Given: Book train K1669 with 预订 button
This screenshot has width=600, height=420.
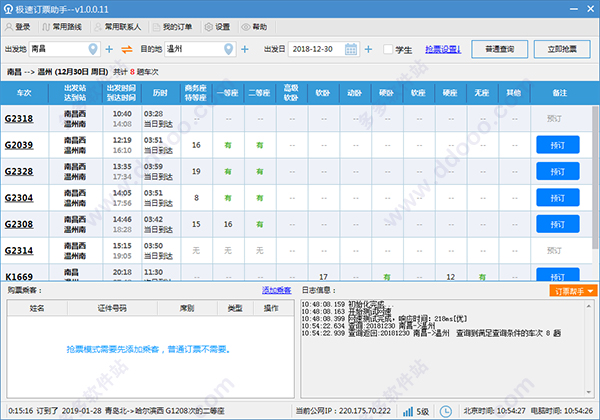Looking at the screenshot, I should point(558,275).
